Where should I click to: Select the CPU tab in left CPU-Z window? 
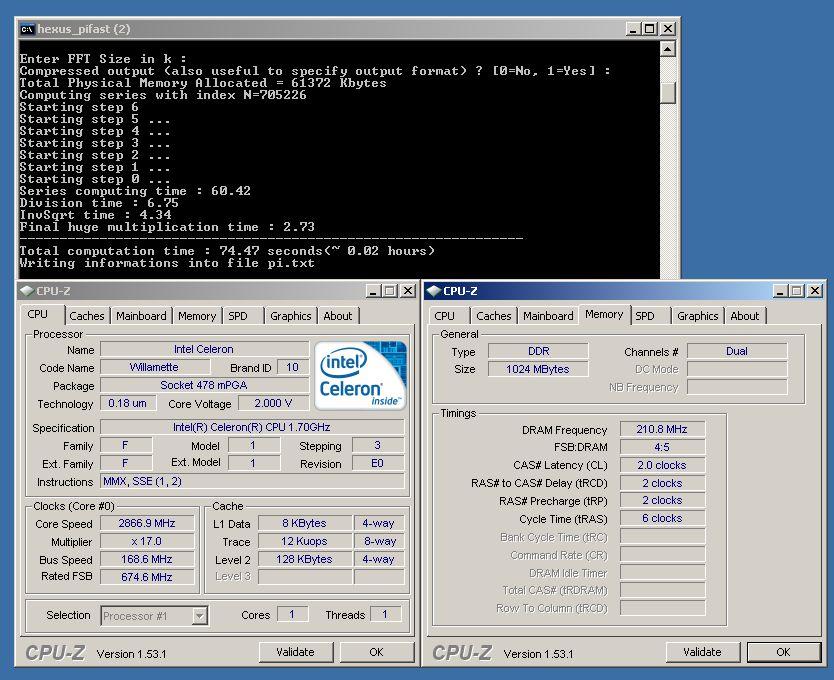(x=38, y=314)
